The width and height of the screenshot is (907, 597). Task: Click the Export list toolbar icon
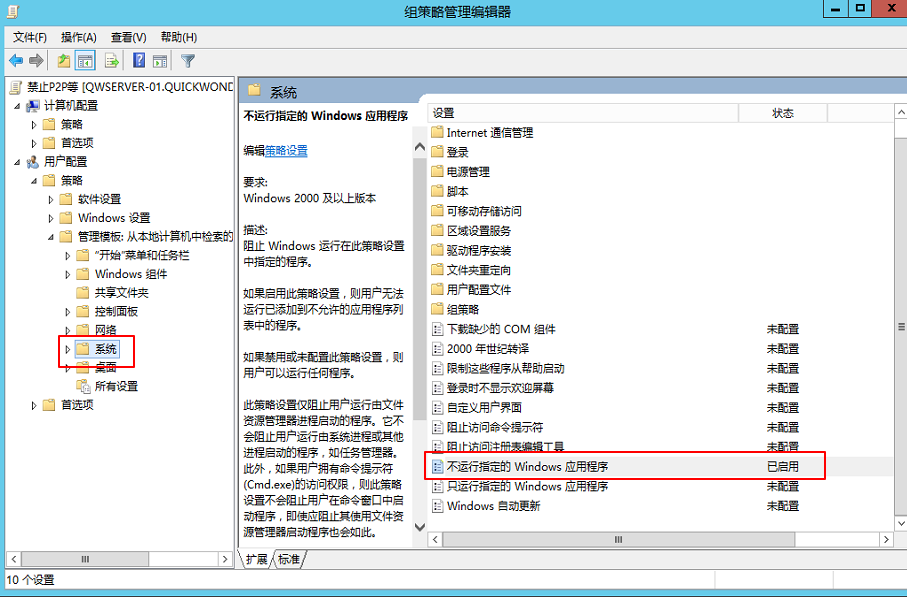[x=114, y=61]
